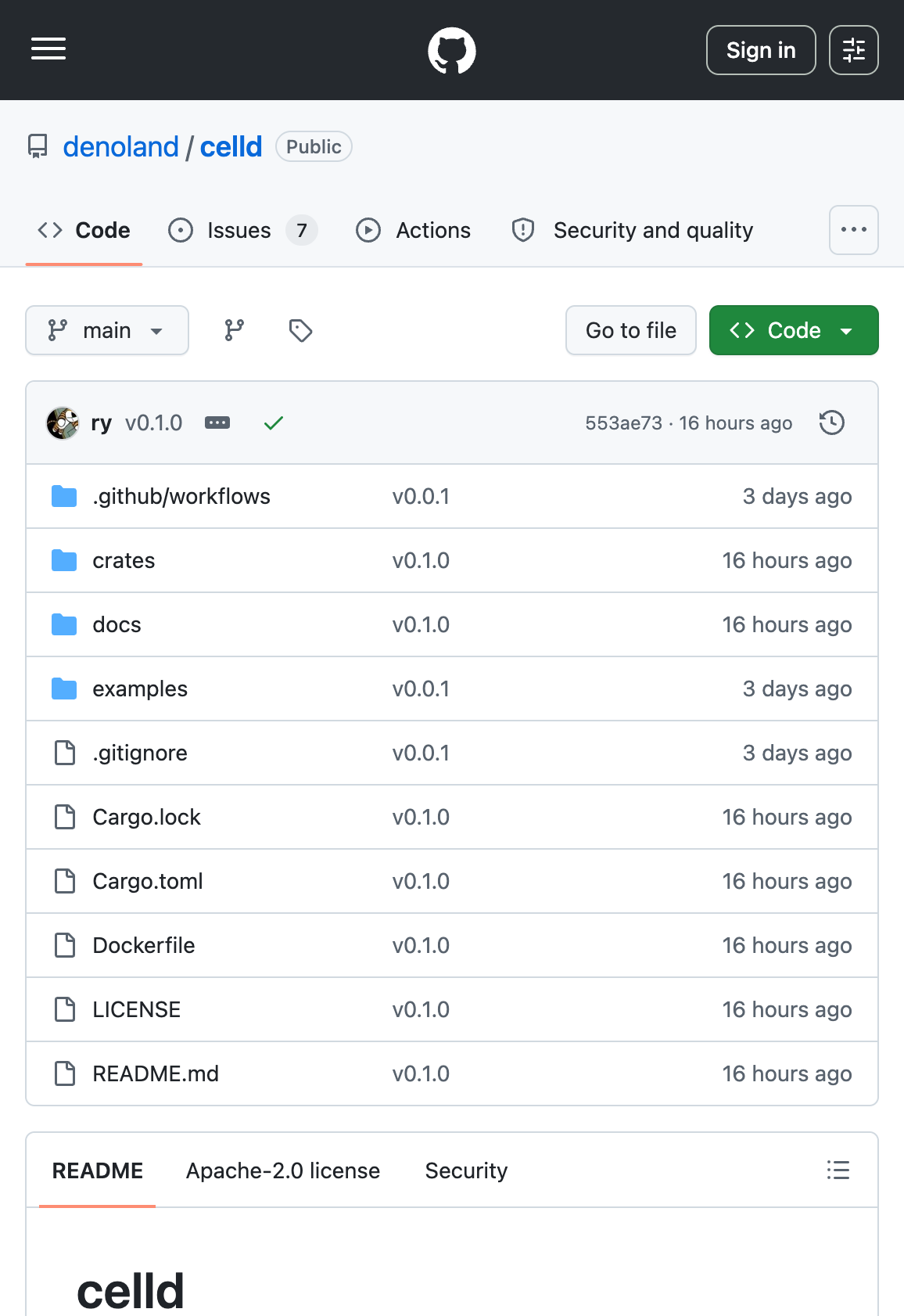Open the .gitignore file
This screenshot has height=1316, width=904.
tap(140, 753)
